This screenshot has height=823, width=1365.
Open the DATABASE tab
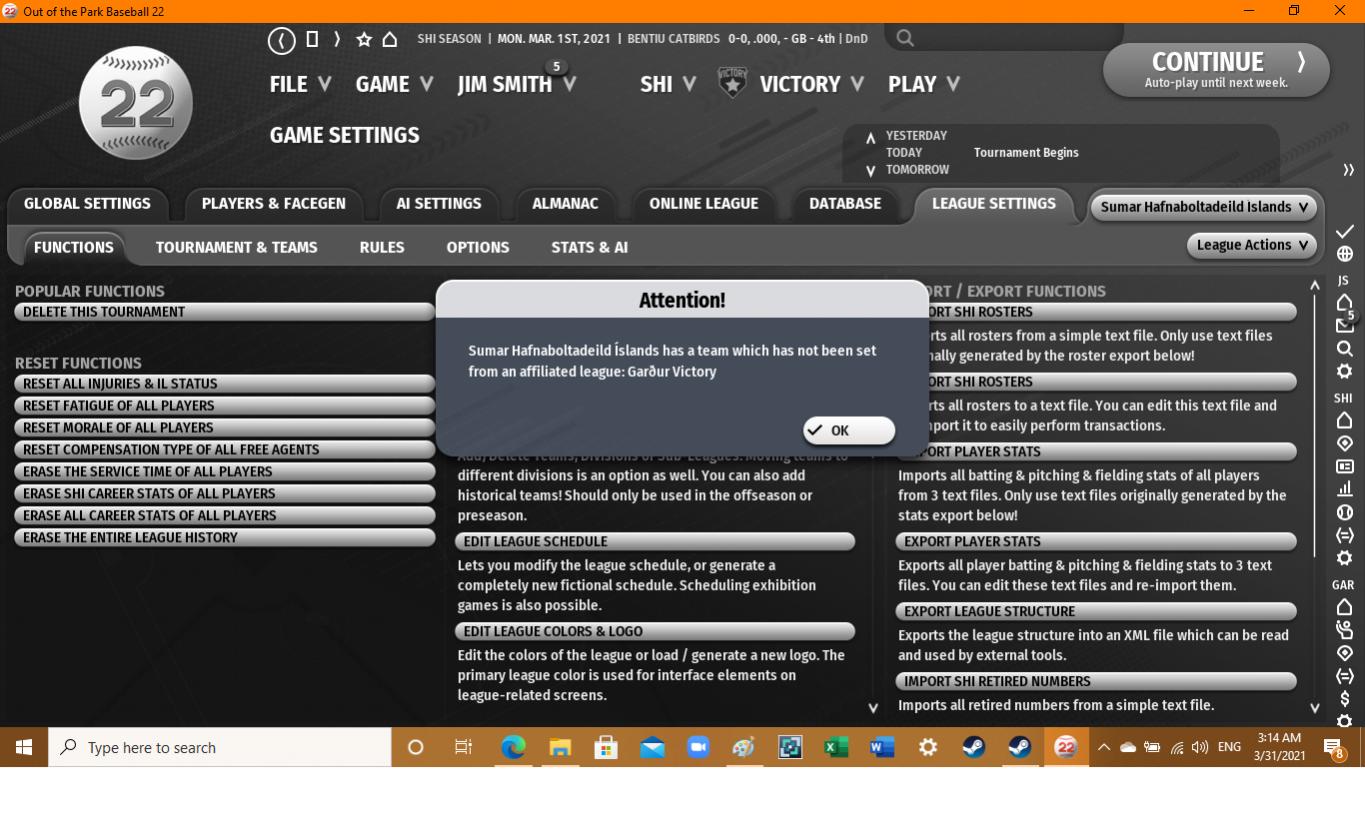(845, 204)
